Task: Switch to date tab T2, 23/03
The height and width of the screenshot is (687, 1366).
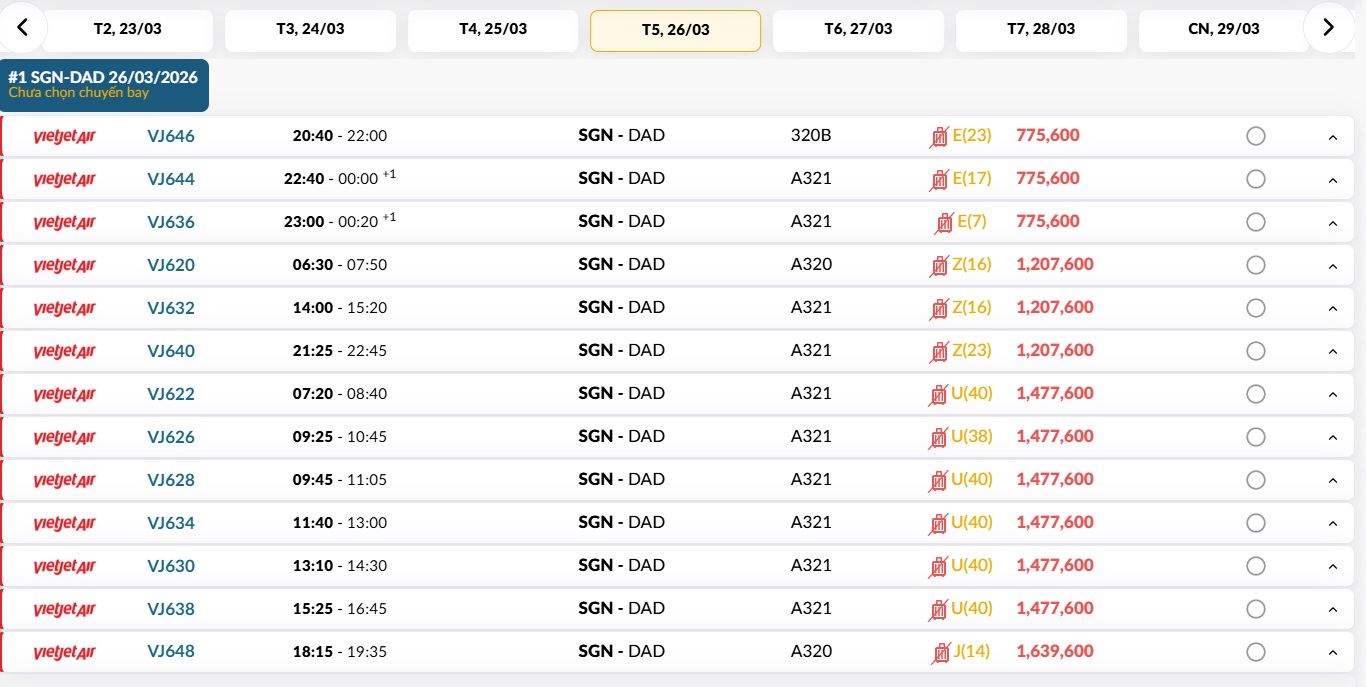Action: (127, 30)
